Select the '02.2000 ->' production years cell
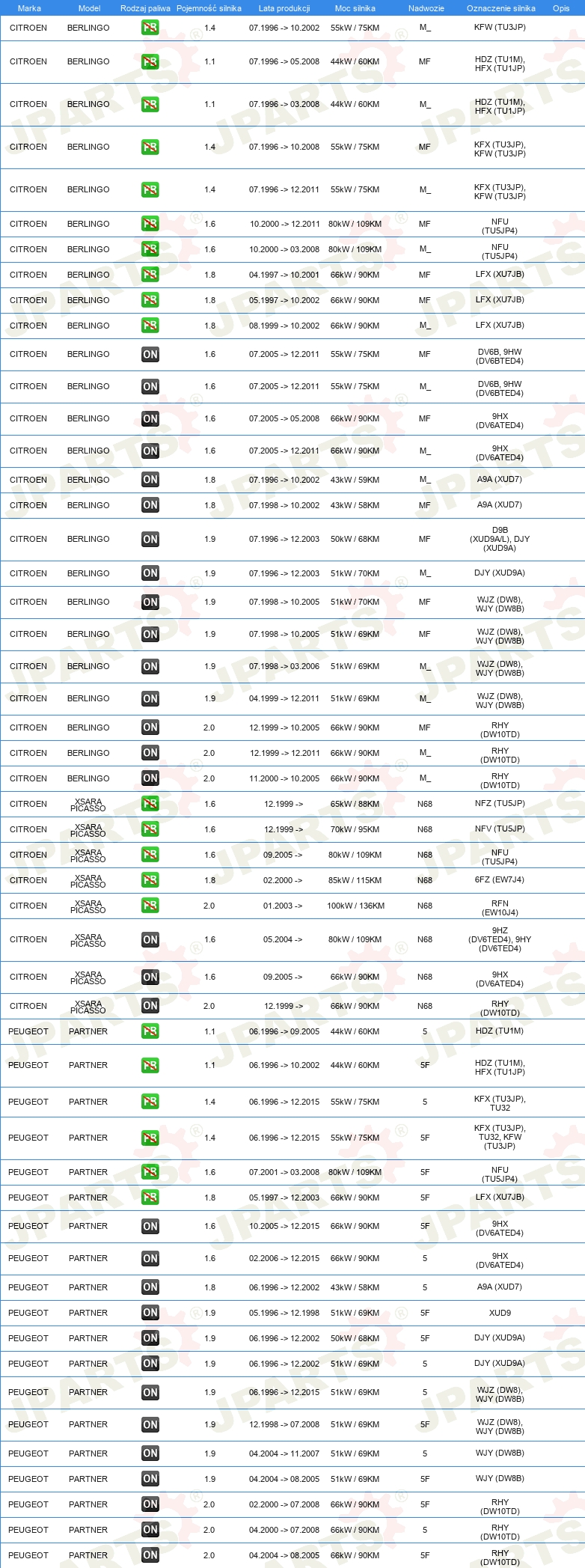This screenshot has height=1568, width=585. (x=283, y=880)
